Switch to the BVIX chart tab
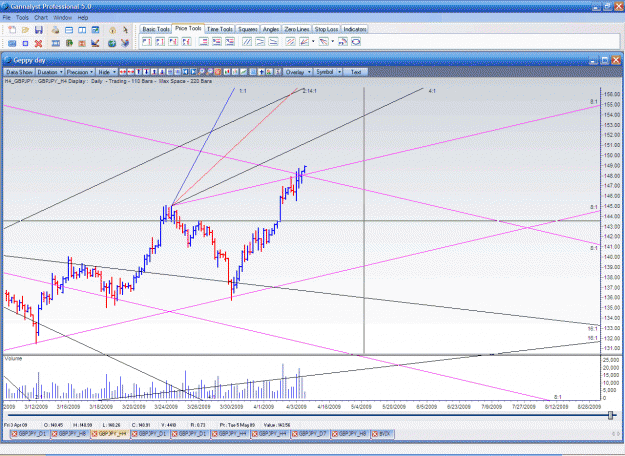This screenshot has width=625, height=456. [x=383, y=434]
